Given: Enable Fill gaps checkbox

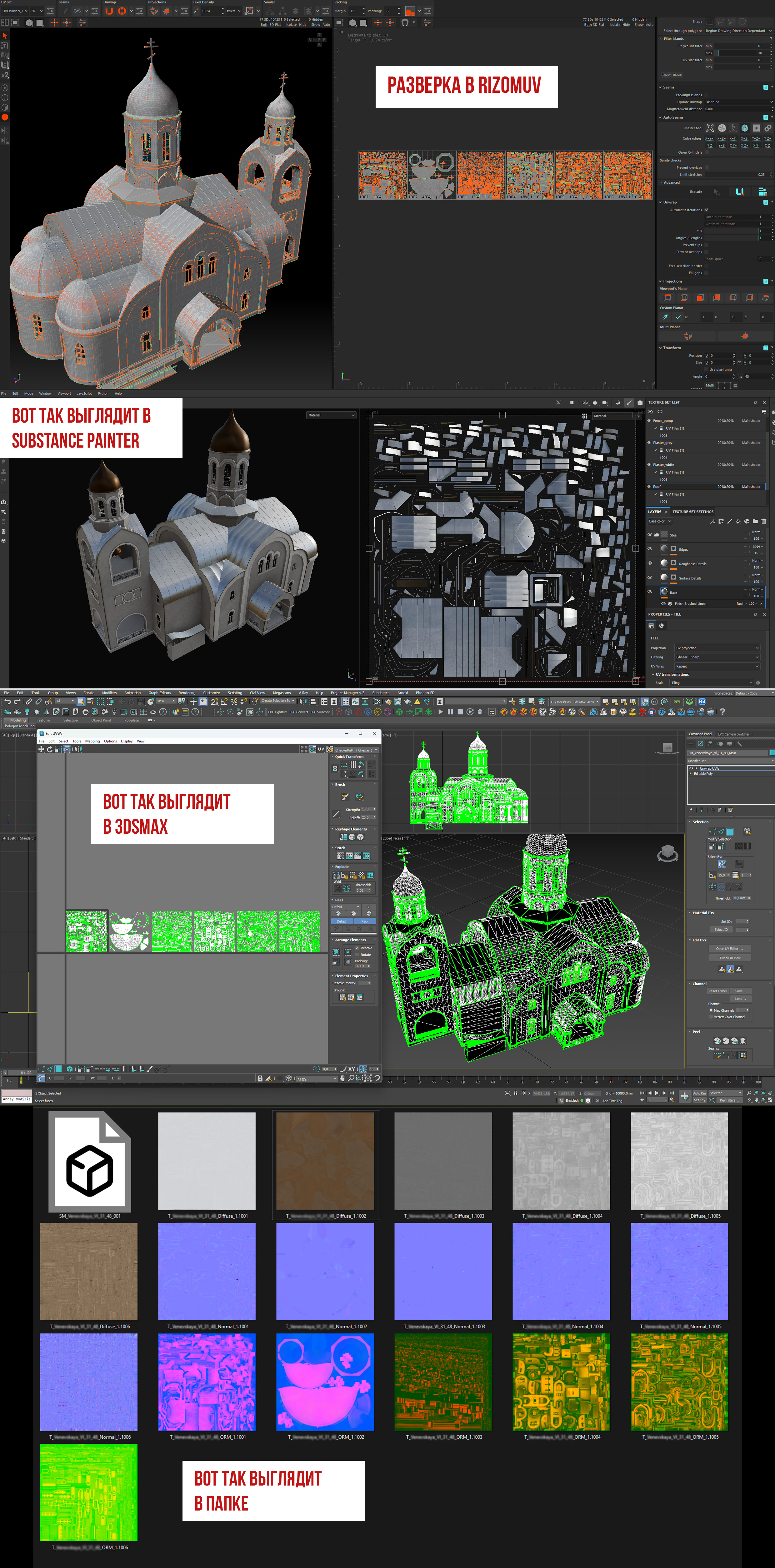Looking at the screenshot, I should coord(706,273).
